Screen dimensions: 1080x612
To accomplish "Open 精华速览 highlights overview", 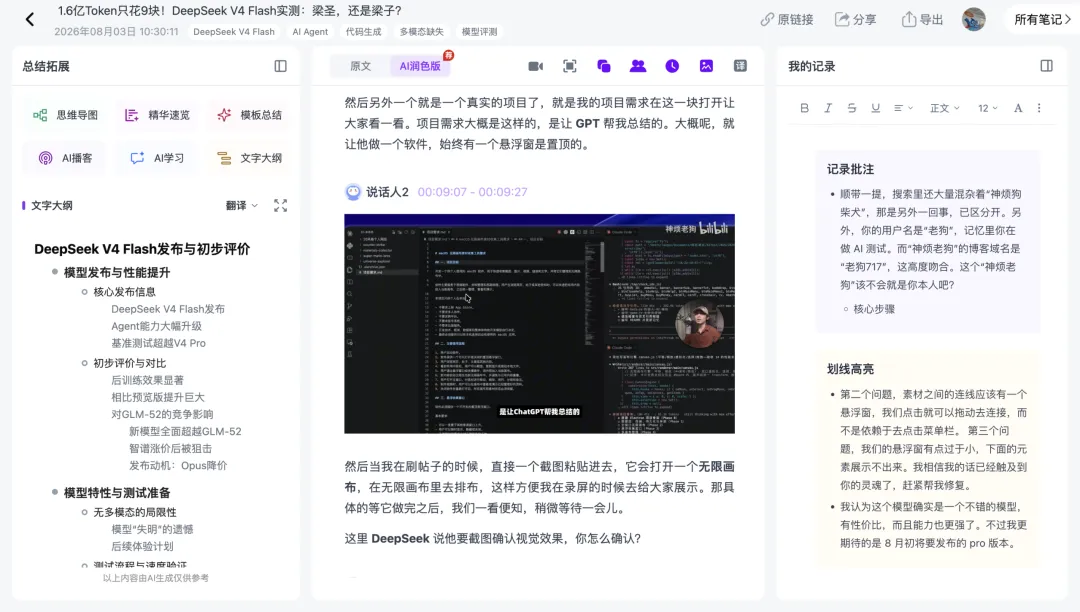I will click(x=157, y=115).
